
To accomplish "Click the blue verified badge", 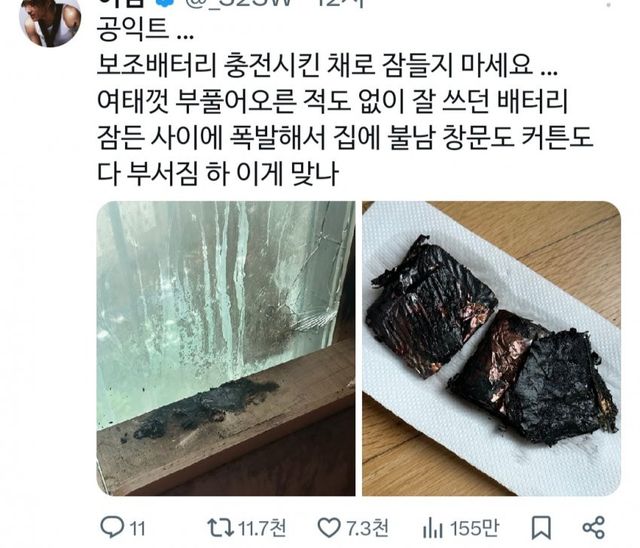I will (x=164, y=4).
